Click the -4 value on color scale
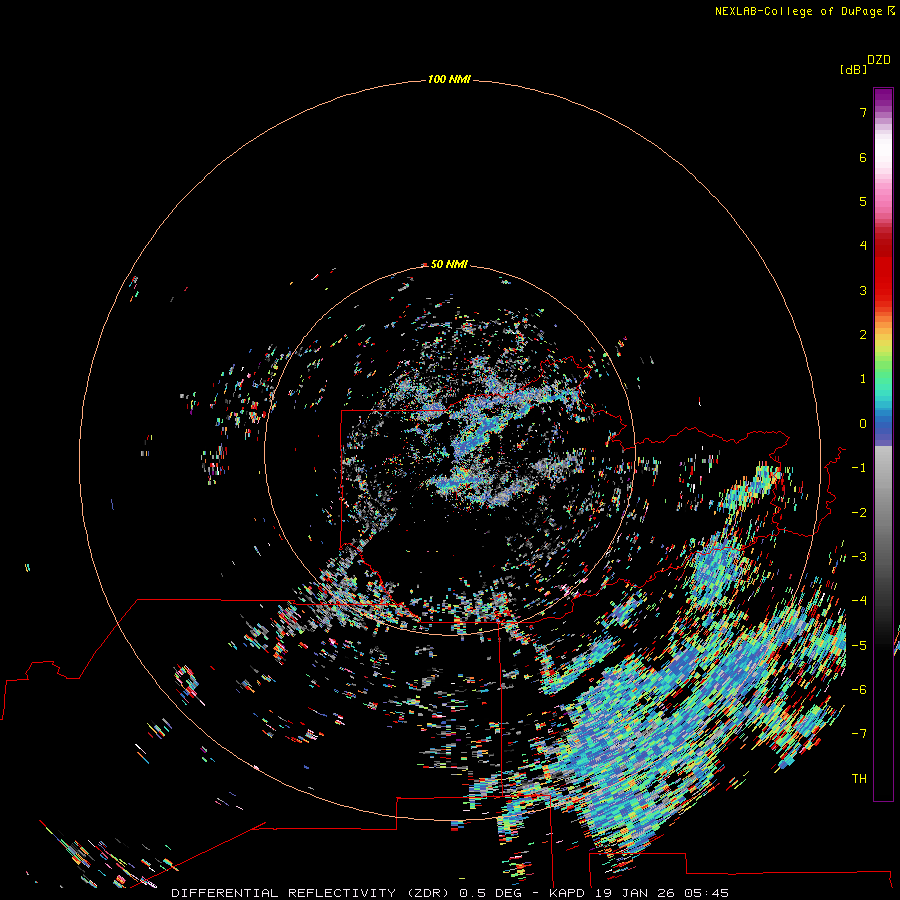The height and width of the screenshot is (900, 900). 859,601
